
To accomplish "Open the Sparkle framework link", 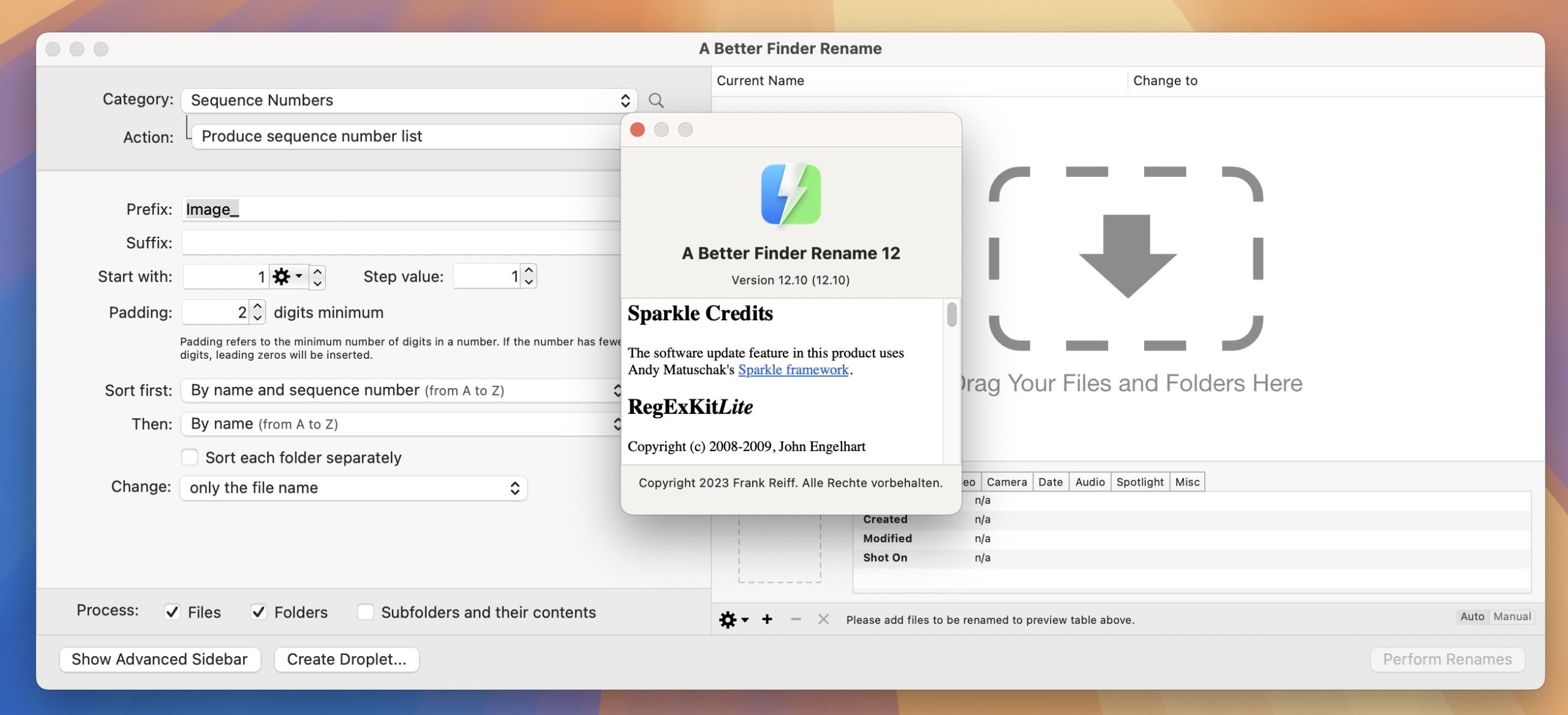I will [x=793, y=370].
